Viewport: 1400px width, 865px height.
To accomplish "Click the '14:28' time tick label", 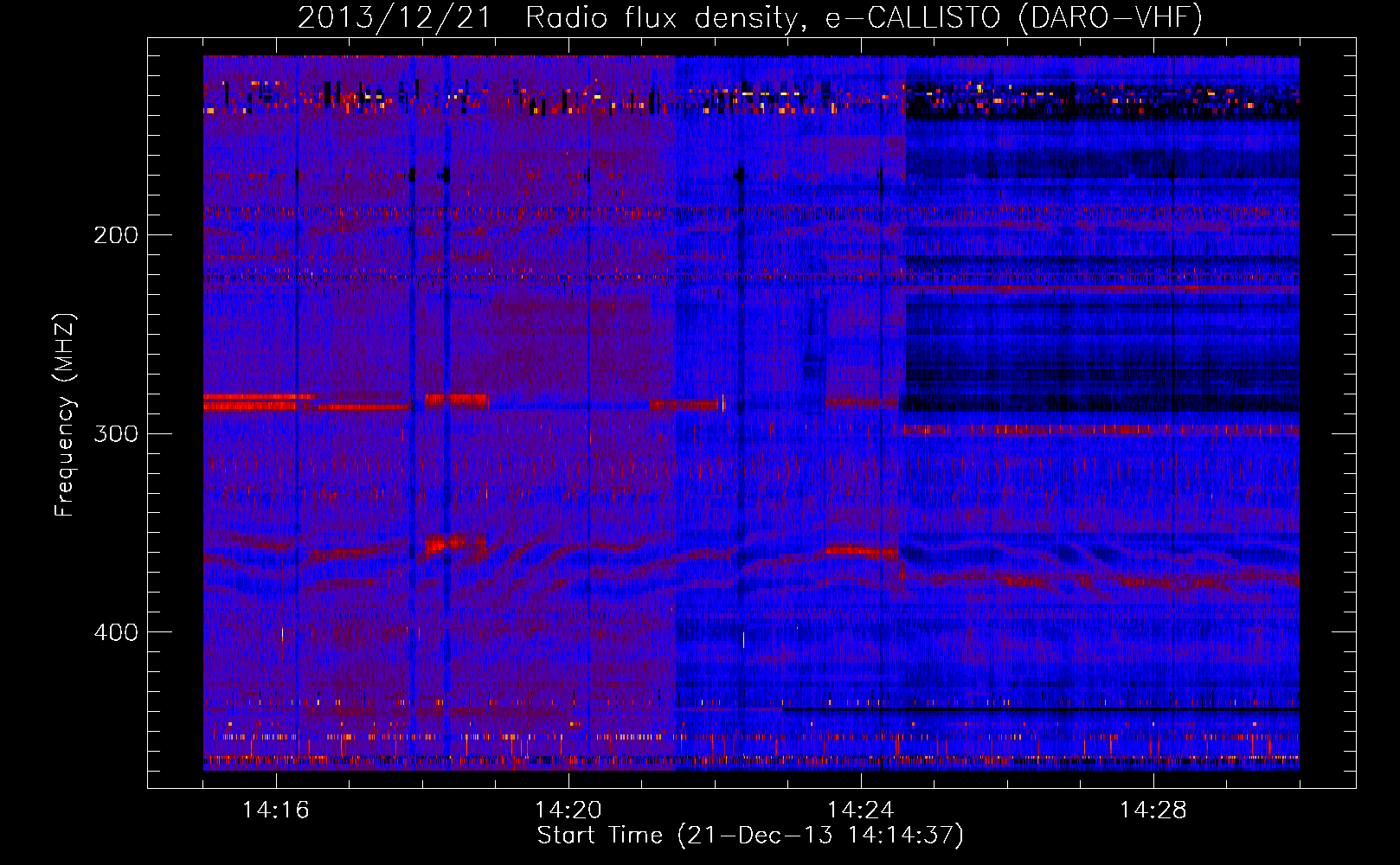I will 1153,810.
